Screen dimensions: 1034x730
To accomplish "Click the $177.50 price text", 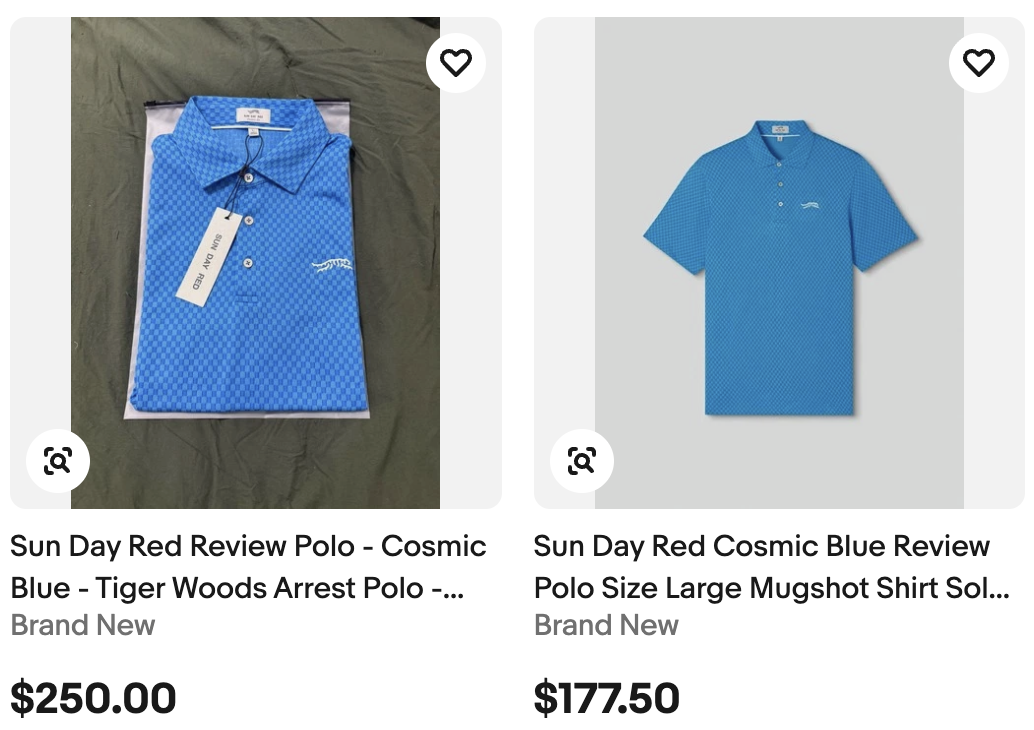I will (607, 698).
